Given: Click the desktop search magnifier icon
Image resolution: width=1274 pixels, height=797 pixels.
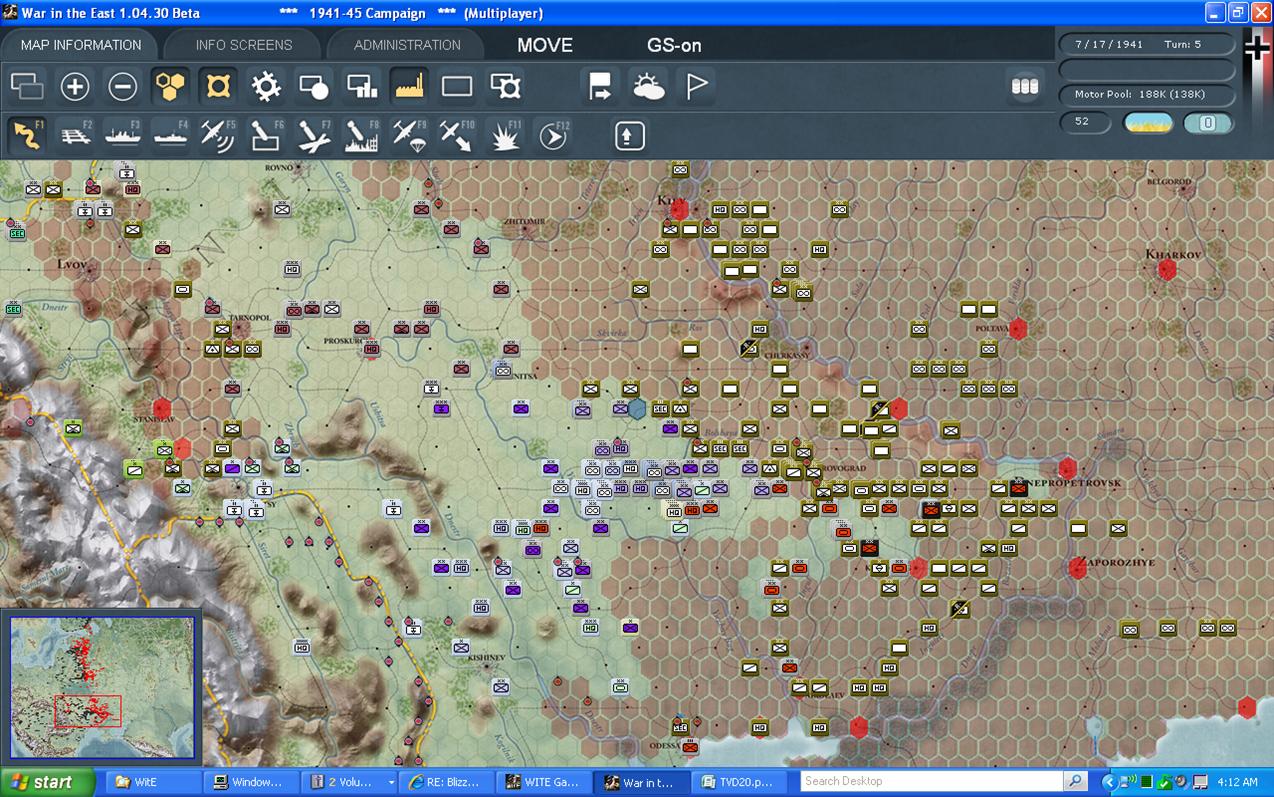Looking at the screenshot, I should [1075, 781].
